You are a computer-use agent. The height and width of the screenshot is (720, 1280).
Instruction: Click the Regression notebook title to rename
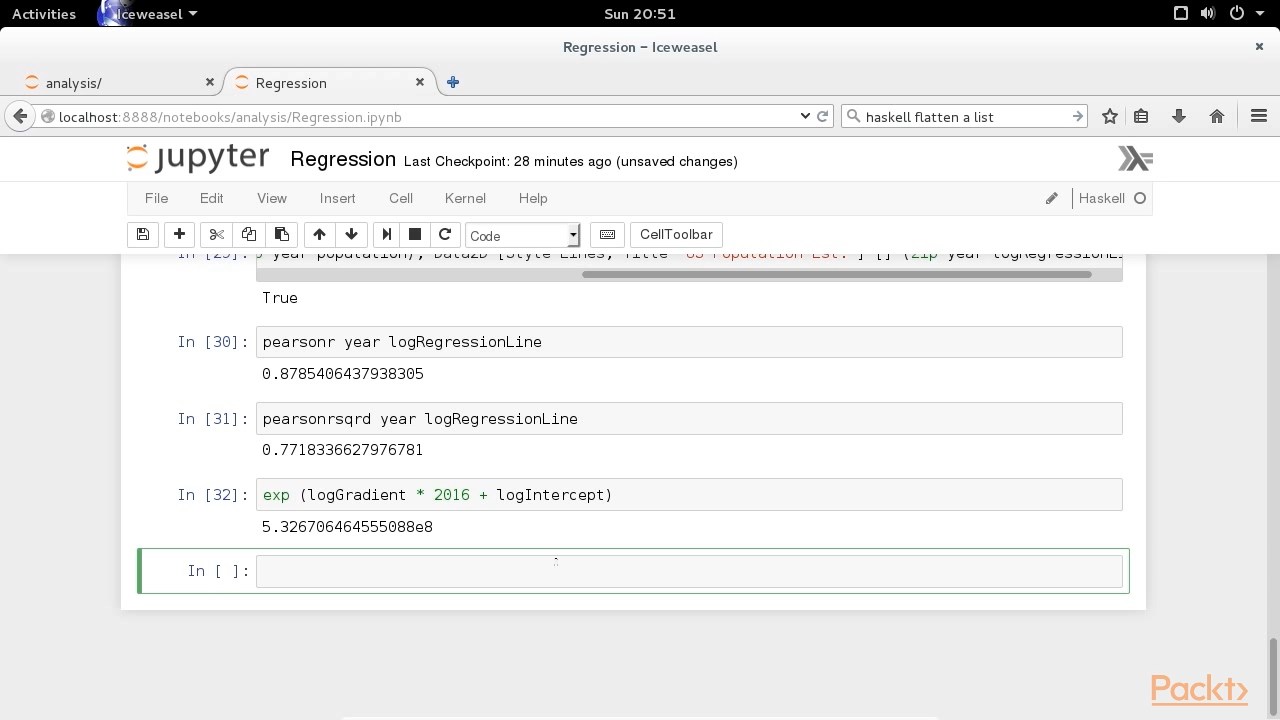coord(343,160)
